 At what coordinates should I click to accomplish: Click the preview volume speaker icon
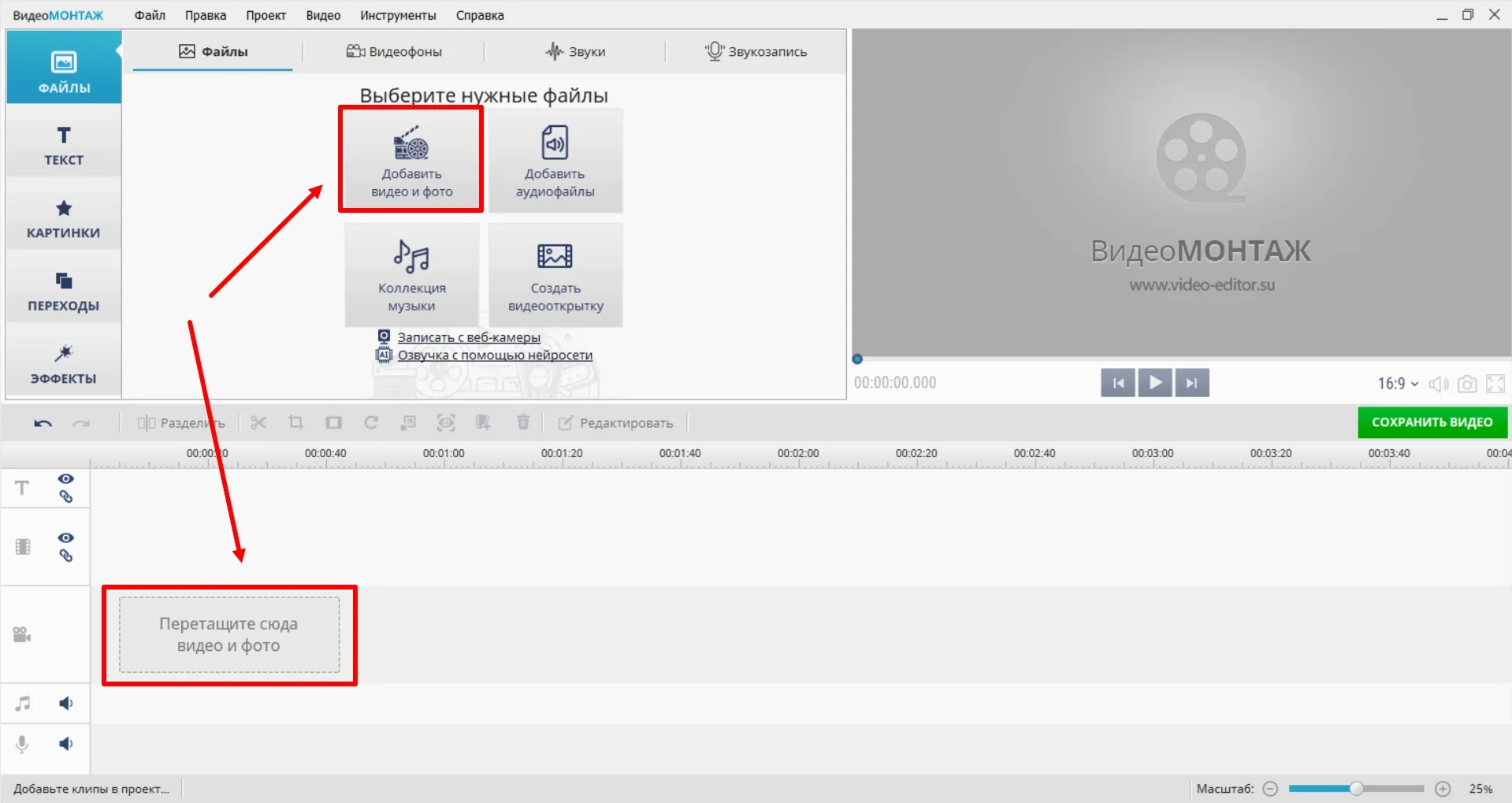coord(1439,384)
